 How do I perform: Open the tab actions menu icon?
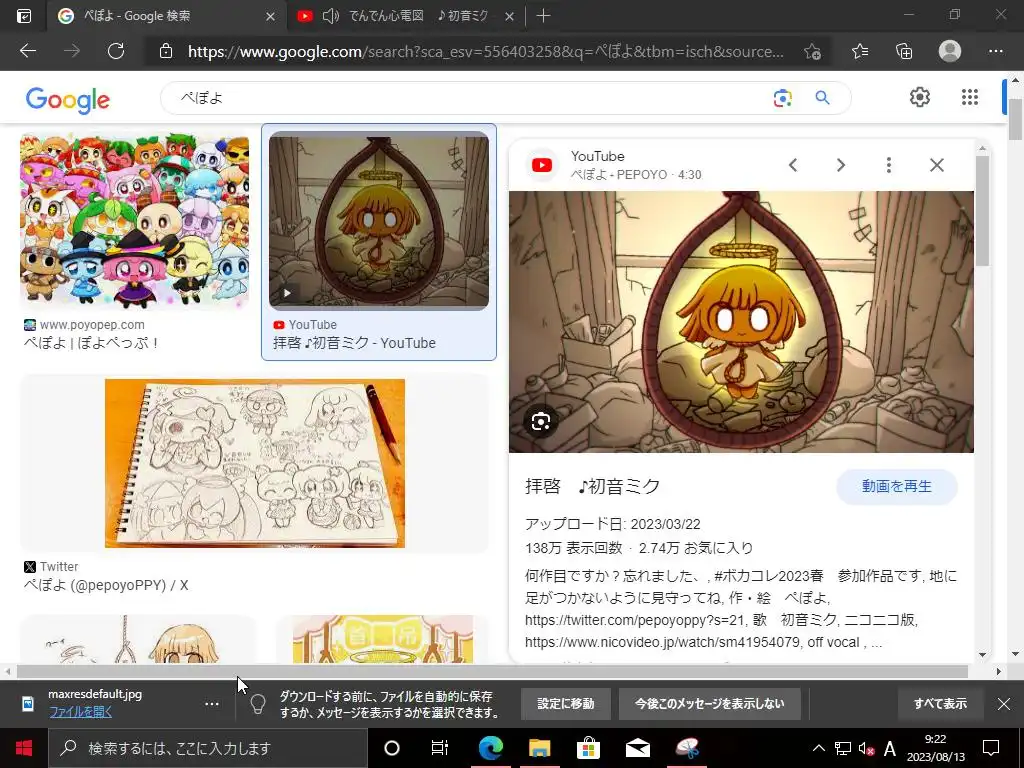point(24,16)
